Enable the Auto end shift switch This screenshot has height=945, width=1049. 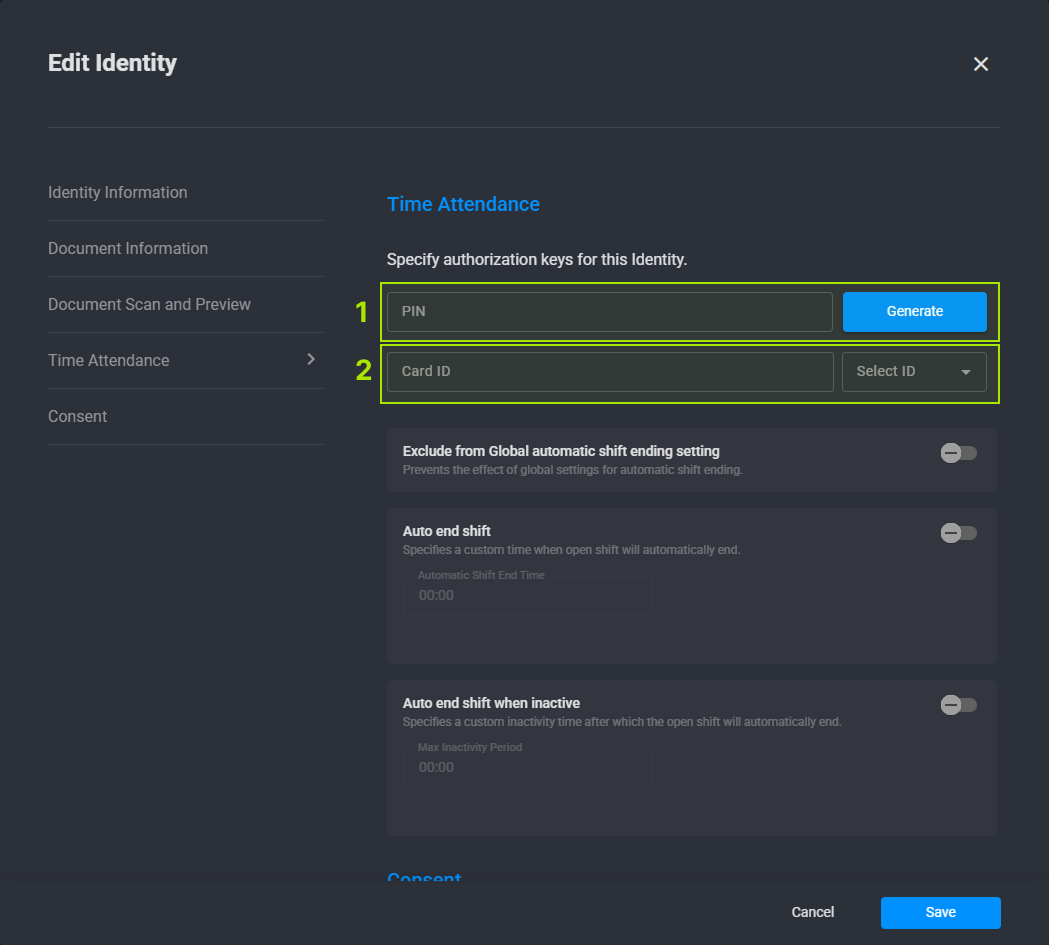958,533
